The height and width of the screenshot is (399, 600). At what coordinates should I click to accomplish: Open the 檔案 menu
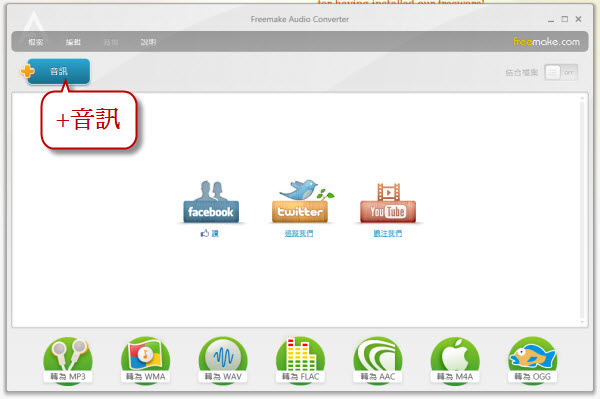[36, 42]
